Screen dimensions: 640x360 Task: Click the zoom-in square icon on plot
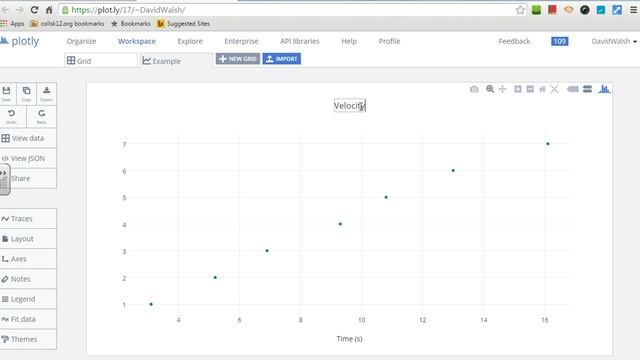pos(518,89)
